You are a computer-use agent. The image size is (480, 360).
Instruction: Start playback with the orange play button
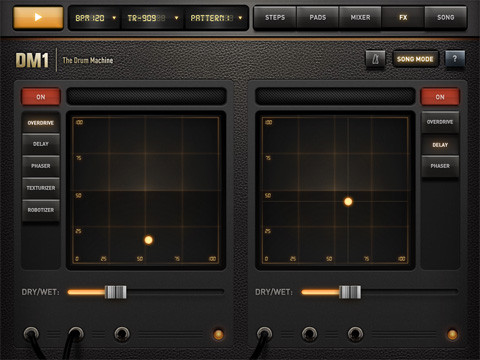pyautogui.click(x=38, y=17)
